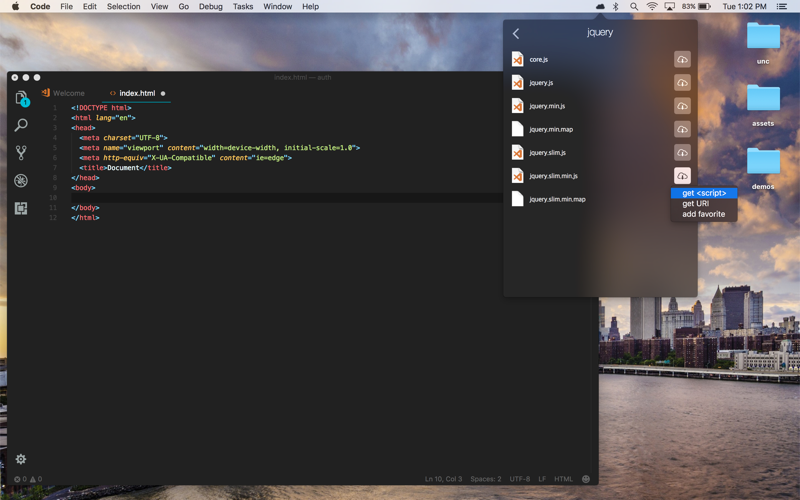
Task: Open the Tasks menu
Action: coord(243,7)
